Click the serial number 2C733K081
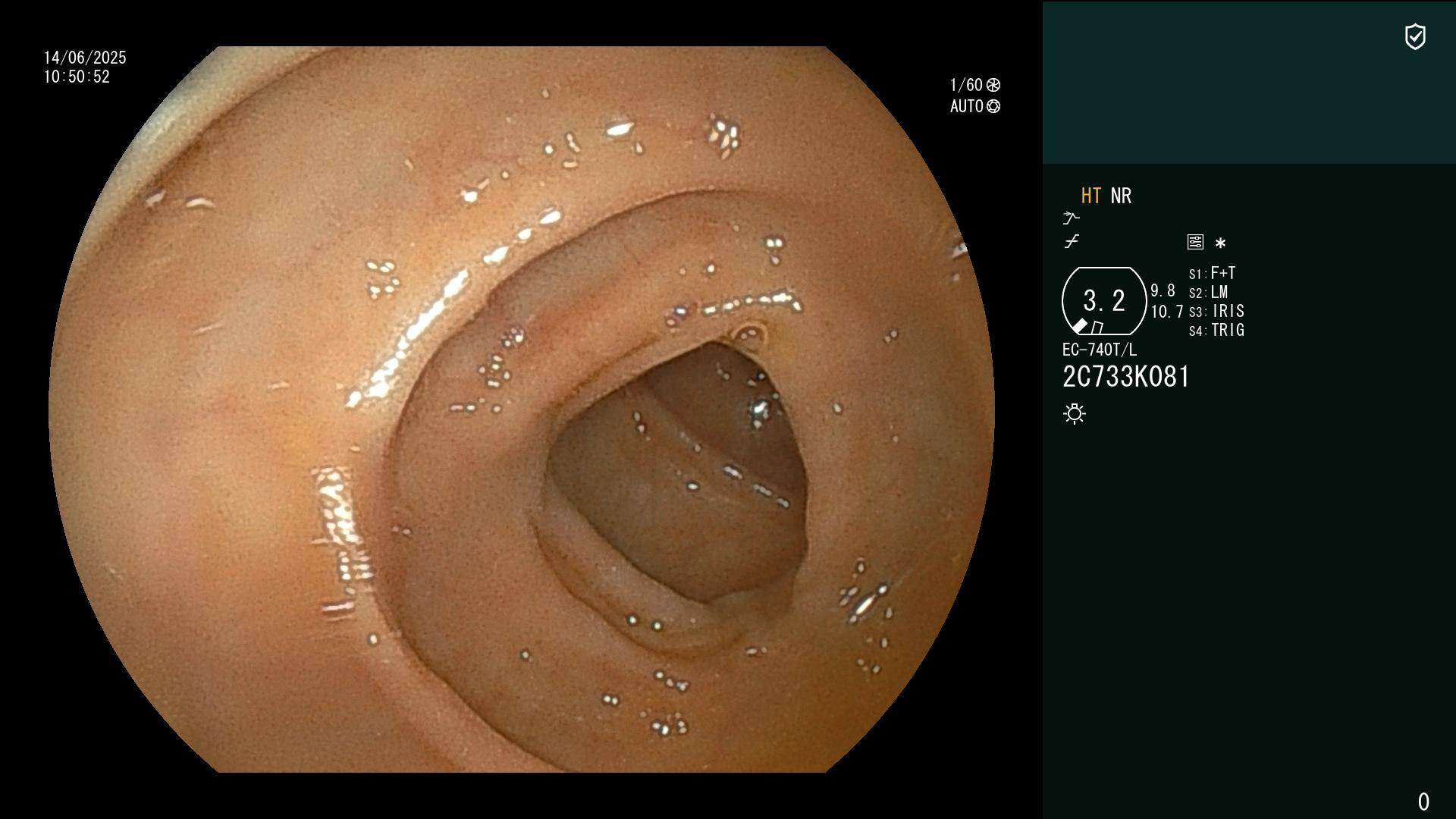 point(1126,377)
